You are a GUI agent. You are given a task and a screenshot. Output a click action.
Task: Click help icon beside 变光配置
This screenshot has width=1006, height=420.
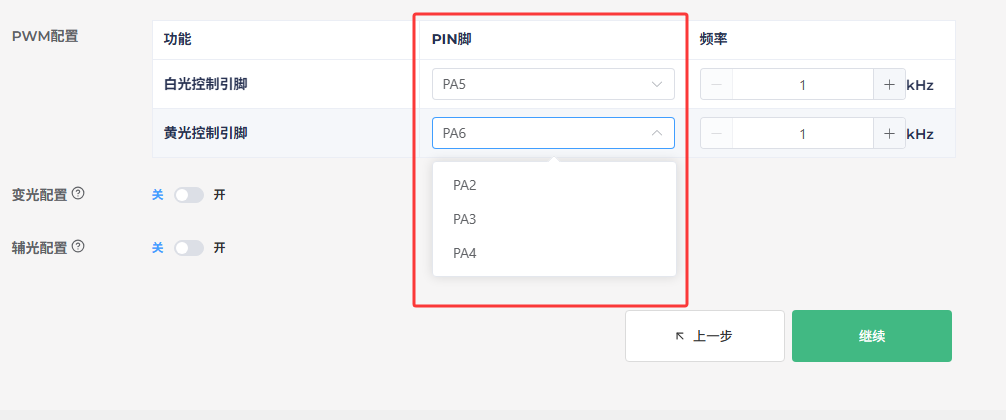click(78, 193)
